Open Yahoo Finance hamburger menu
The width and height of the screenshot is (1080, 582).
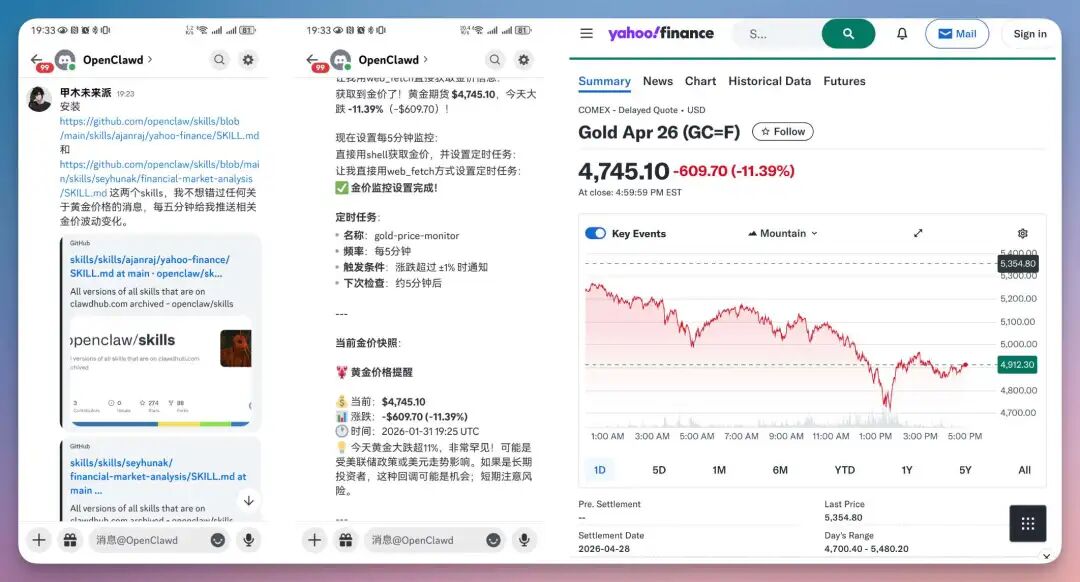tap(586, 33)
